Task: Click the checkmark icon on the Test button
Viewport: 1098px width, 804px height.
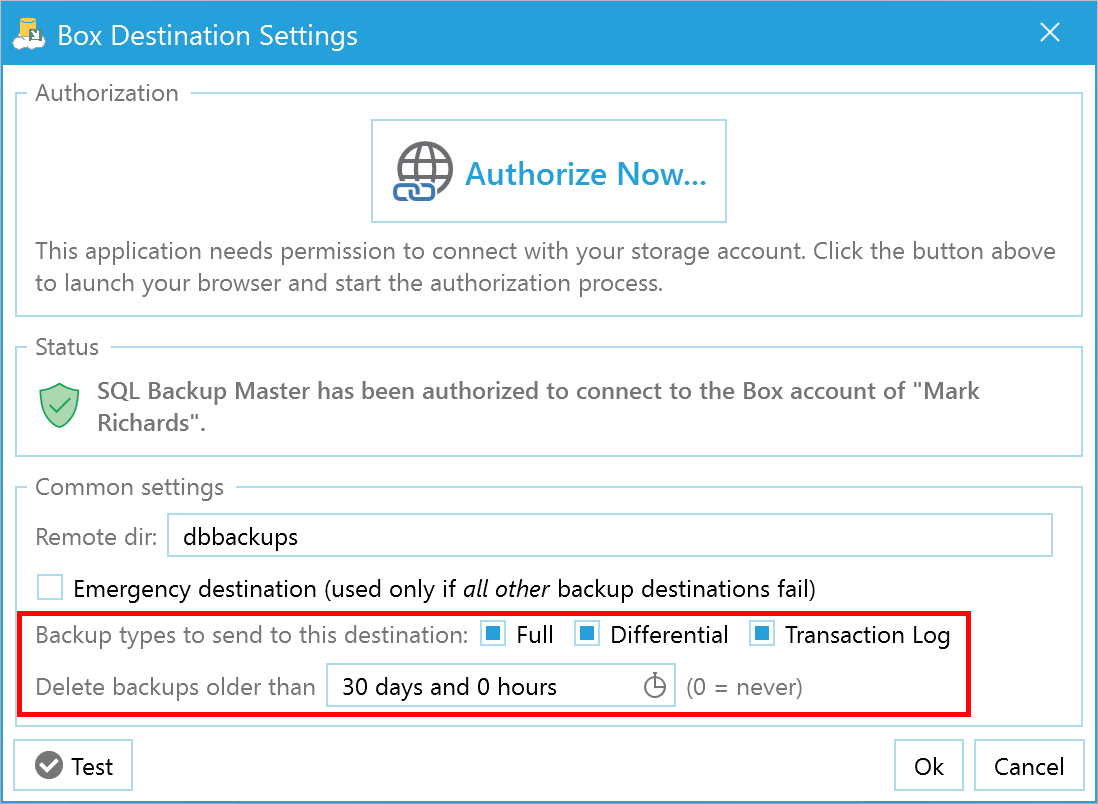Action: (49, 765)
